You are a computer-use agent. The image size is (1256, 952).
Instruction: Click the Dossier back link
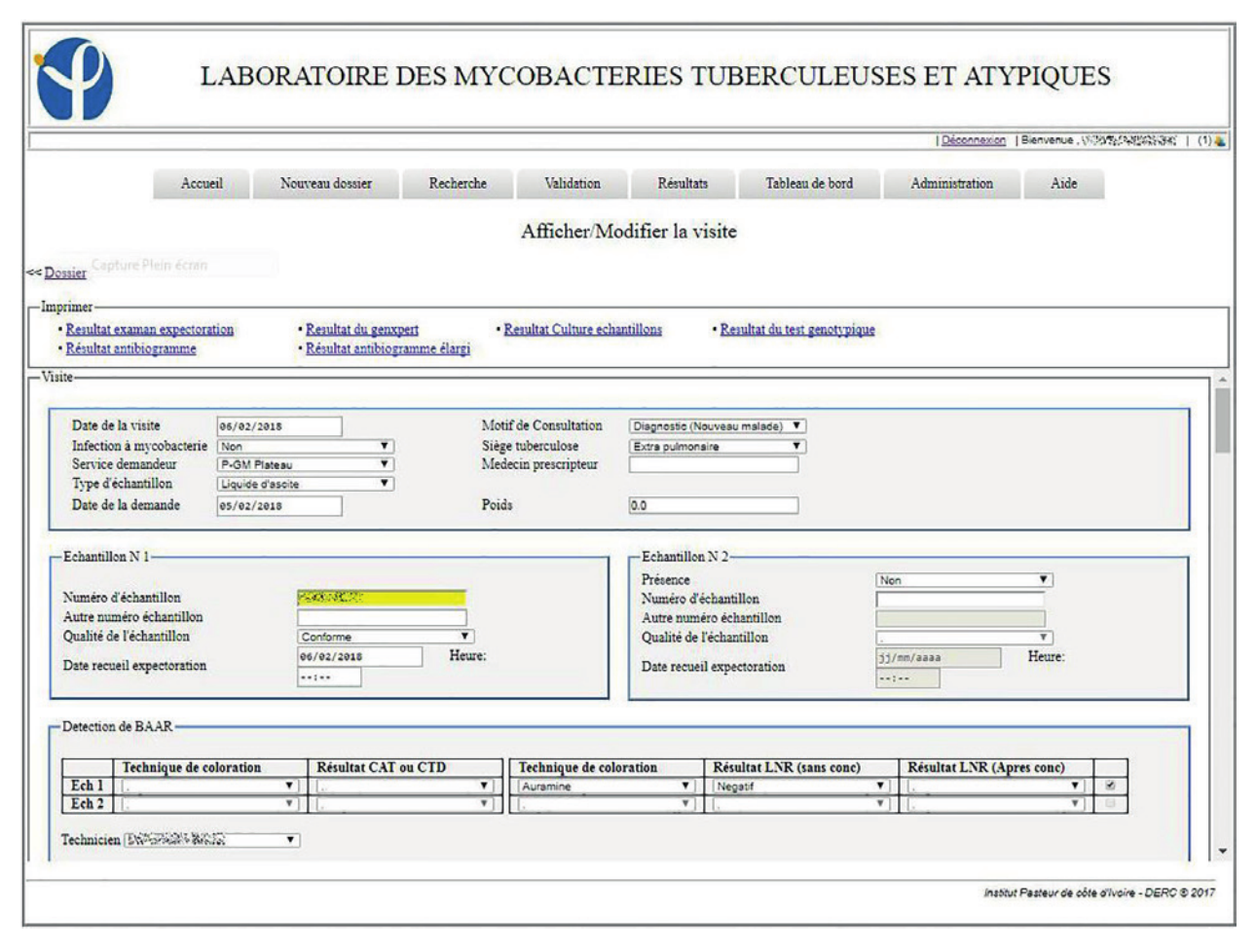click(65, 274)
